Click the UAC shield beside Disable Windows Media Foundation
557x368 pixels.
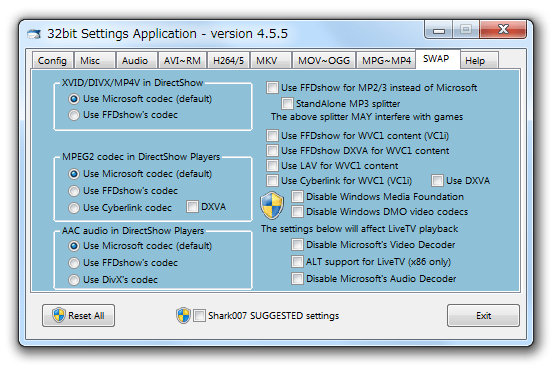coord(272,205)
